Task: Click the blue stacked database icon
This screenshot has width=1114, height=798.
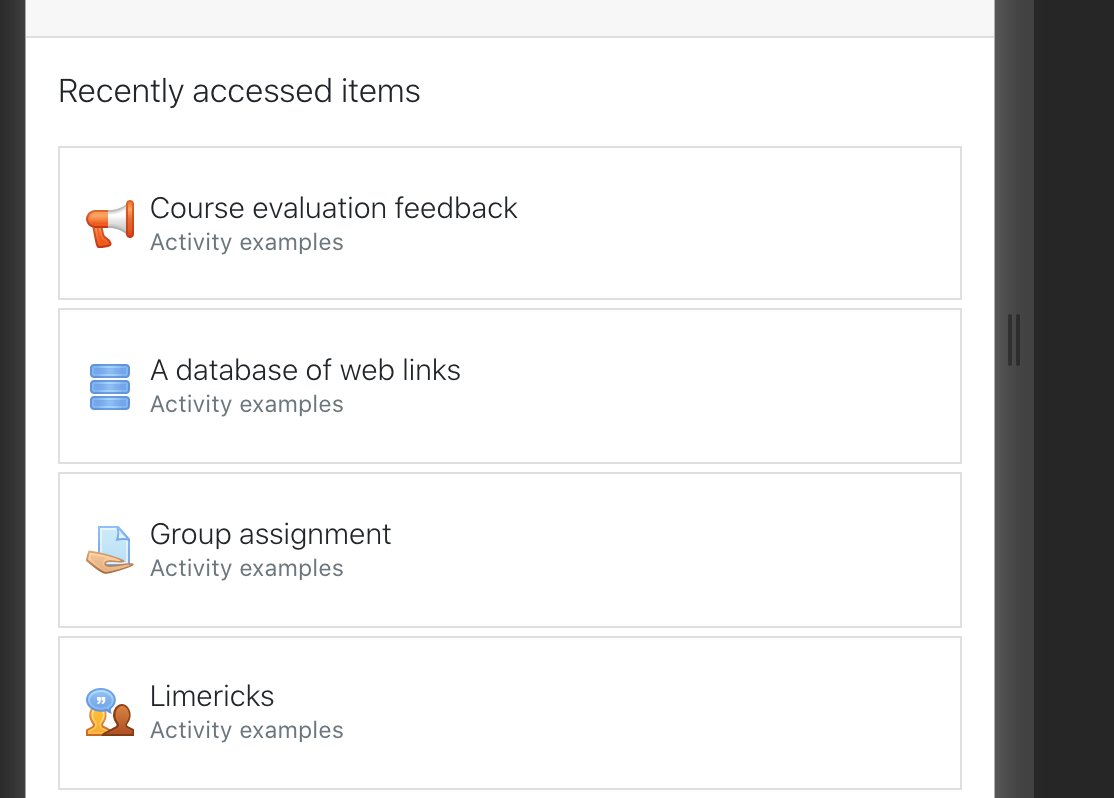Action: pyautogui.click(x=110, y=387)
